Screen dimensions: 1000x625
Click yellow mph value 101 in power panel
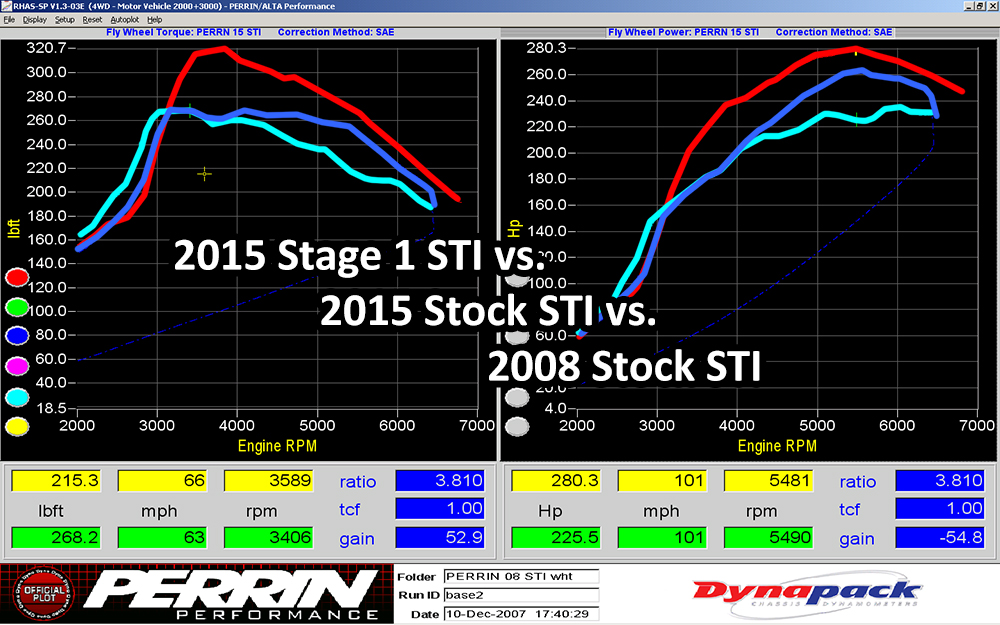point(662,480)
